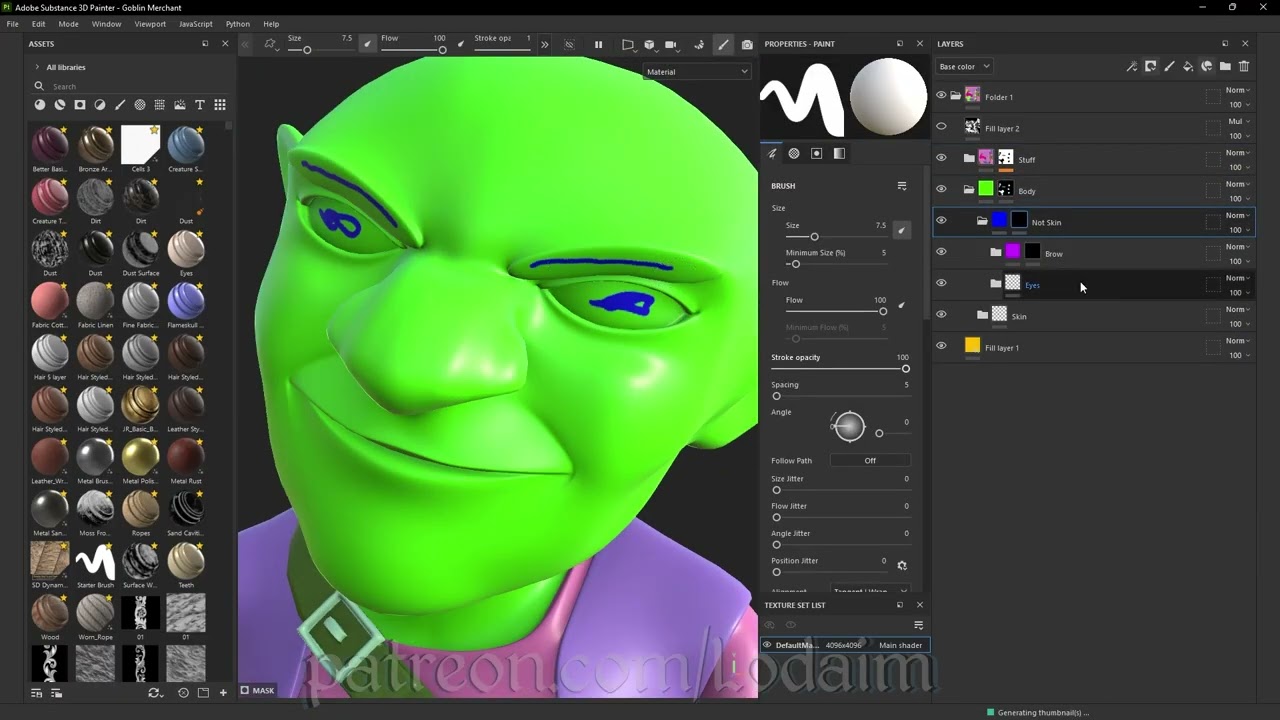Add mask icon in Layers toolbar

pyautogui.click(x=1150, y=67)
